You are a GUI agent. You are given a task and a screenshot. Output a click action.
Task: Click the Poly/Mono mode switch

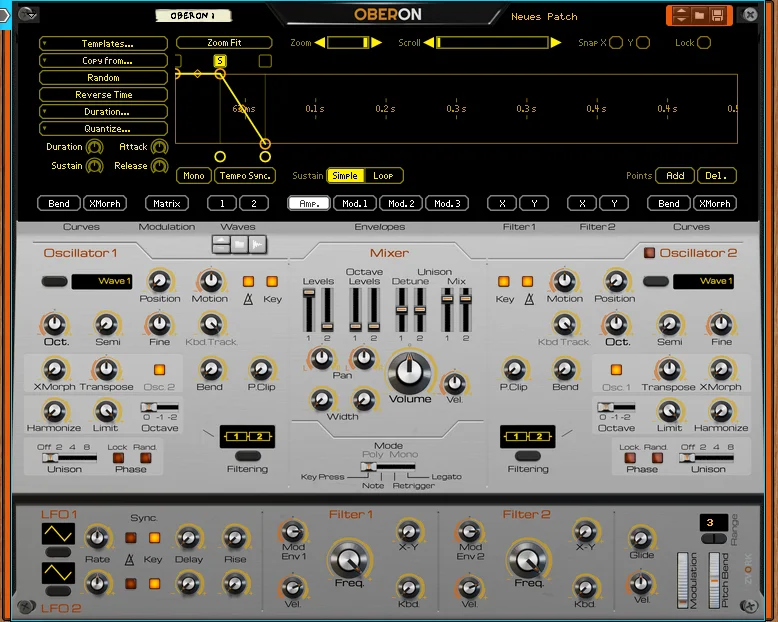(x=388, y=466)
